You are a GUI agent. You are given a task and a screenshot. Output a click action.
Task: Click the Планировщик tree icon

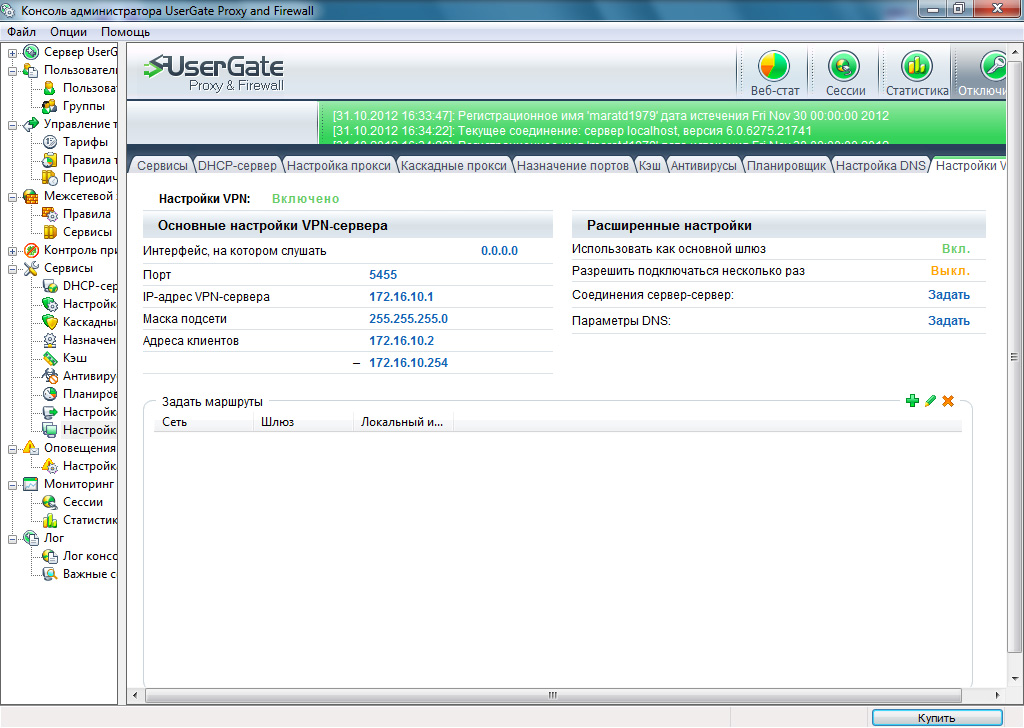pyautogui.click(x=50, y=394)
